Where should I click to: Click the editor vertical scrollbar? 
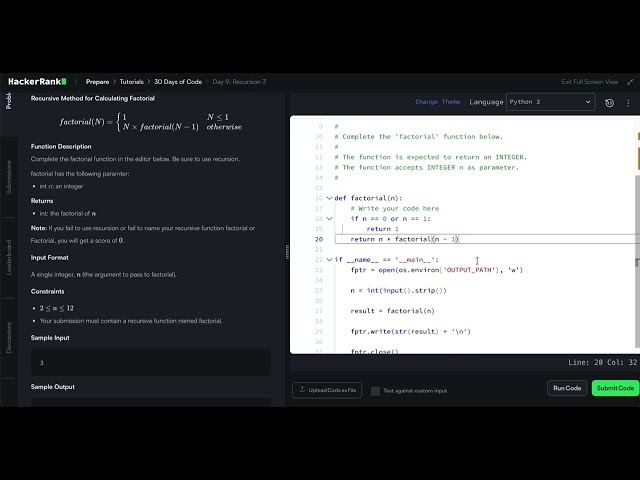(x=637, y=261)
